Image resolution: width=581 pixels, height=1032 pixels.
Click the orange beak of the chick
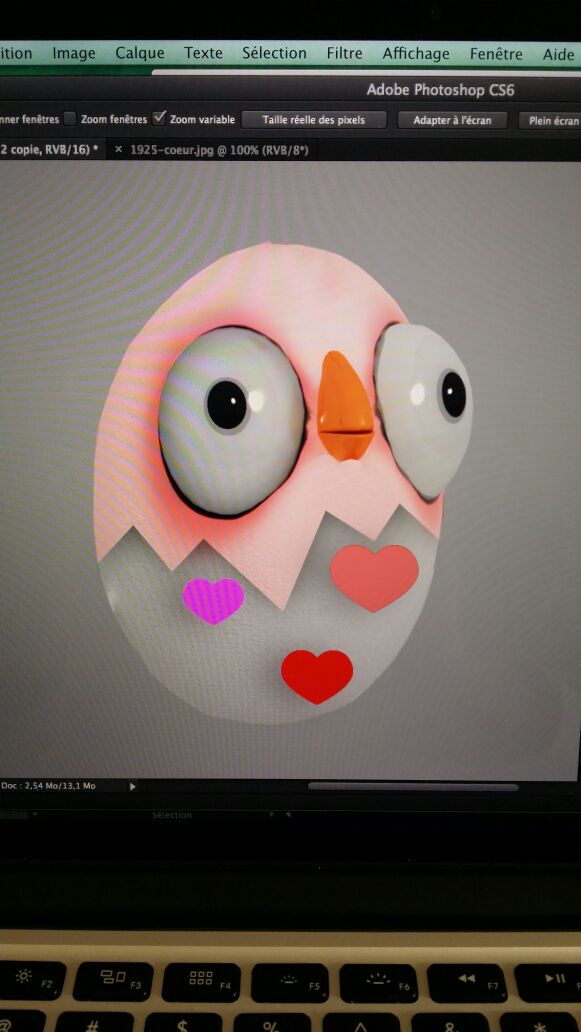point(344,405)
